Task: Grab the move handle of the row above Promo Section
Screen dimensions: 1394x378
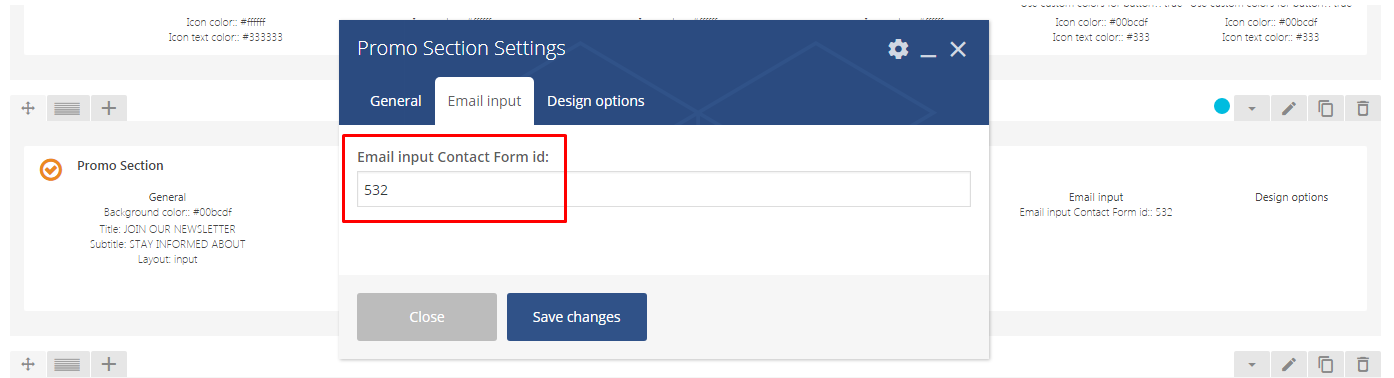Action: pos(29,108)
